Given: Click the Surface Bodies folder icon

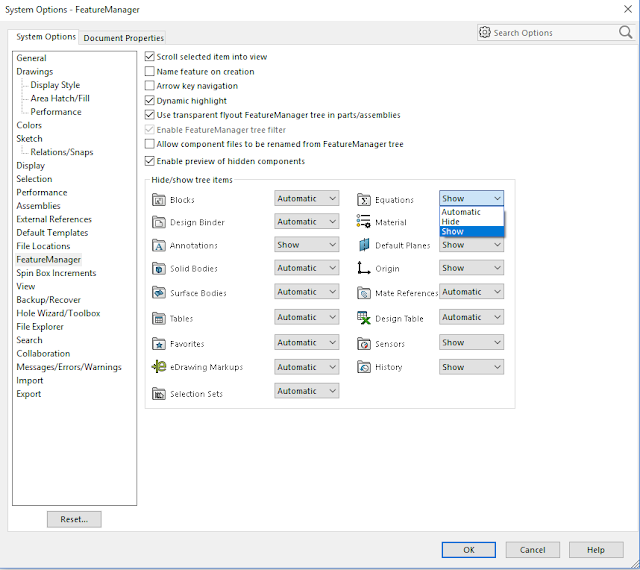Looking at the screenshot, I should [159, 293].
